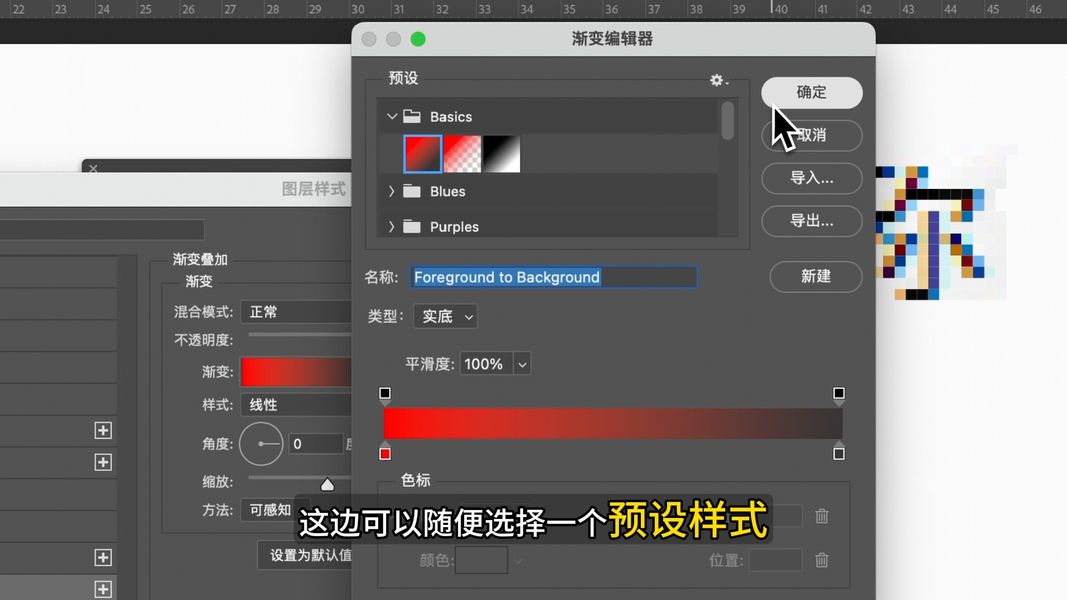The width and height of the screenshot is (1067, 600).
Task: Click the red gradient preview in Layer Style
Action: point(296,372)
